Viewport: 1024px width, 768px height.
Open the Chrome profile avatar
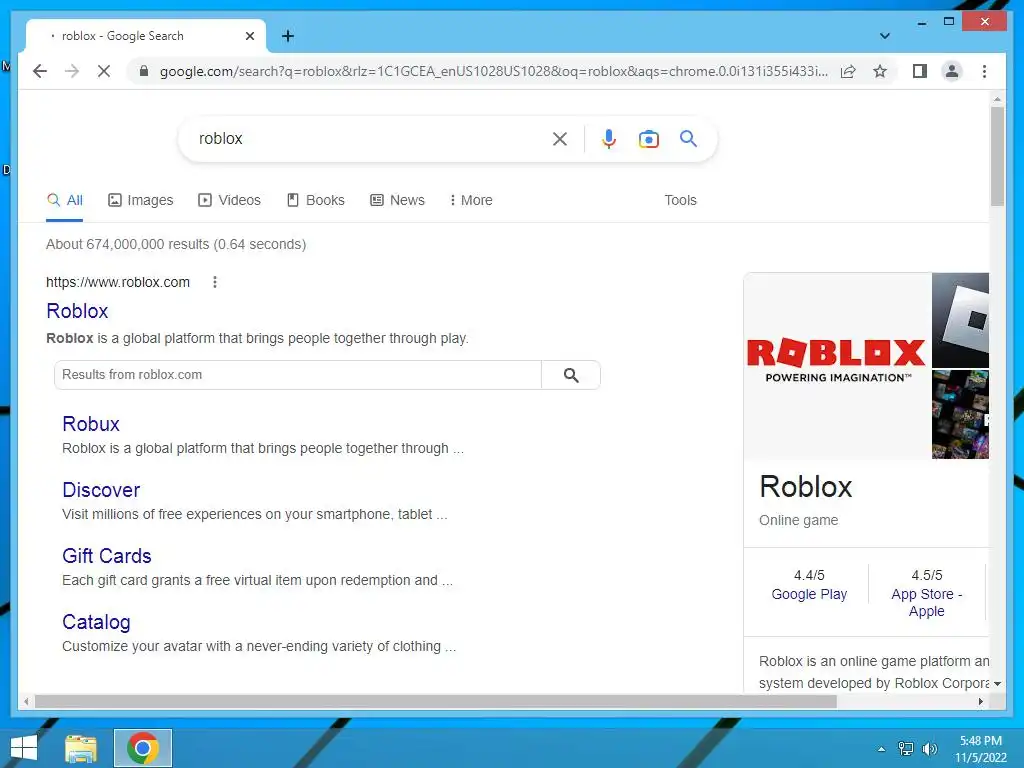click(x=952, y=71)
